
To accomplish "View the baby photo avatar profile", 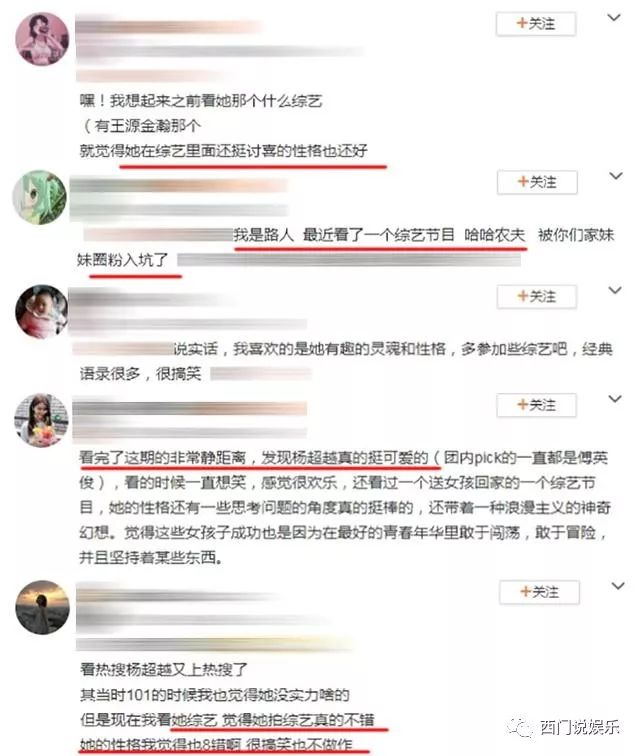I will (41, 311).
